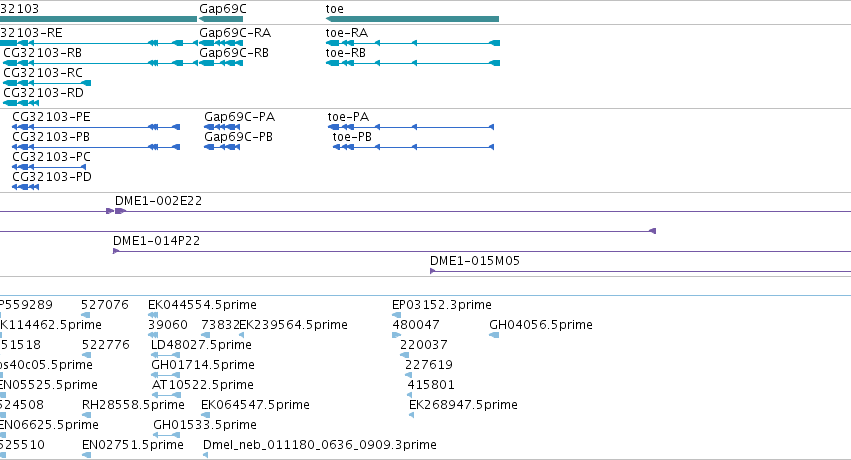851x460 pixels.
Task: Click the EK044554.5prime EST label
Action: pos(202,305)
